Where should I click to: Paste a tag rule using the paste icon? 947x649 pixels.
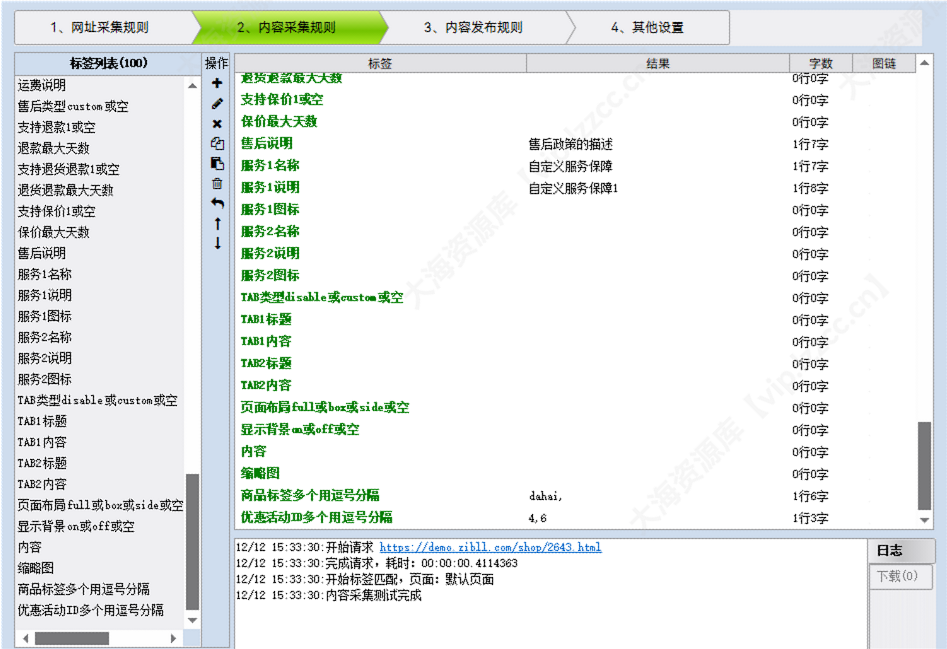216,163
